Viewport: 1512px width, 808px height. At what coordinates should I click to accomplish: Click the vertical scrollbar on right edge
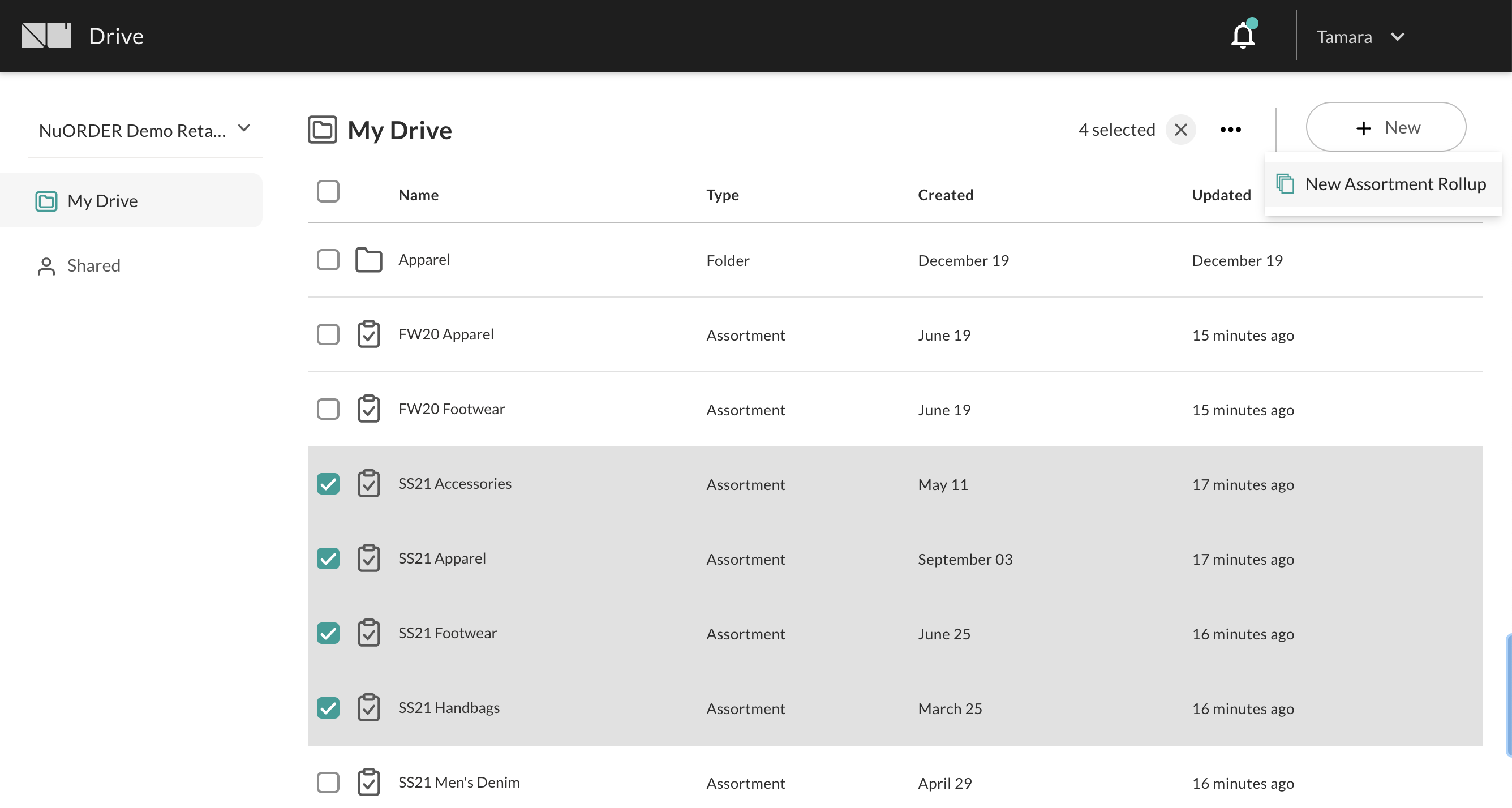click(x=1509, y=695)
